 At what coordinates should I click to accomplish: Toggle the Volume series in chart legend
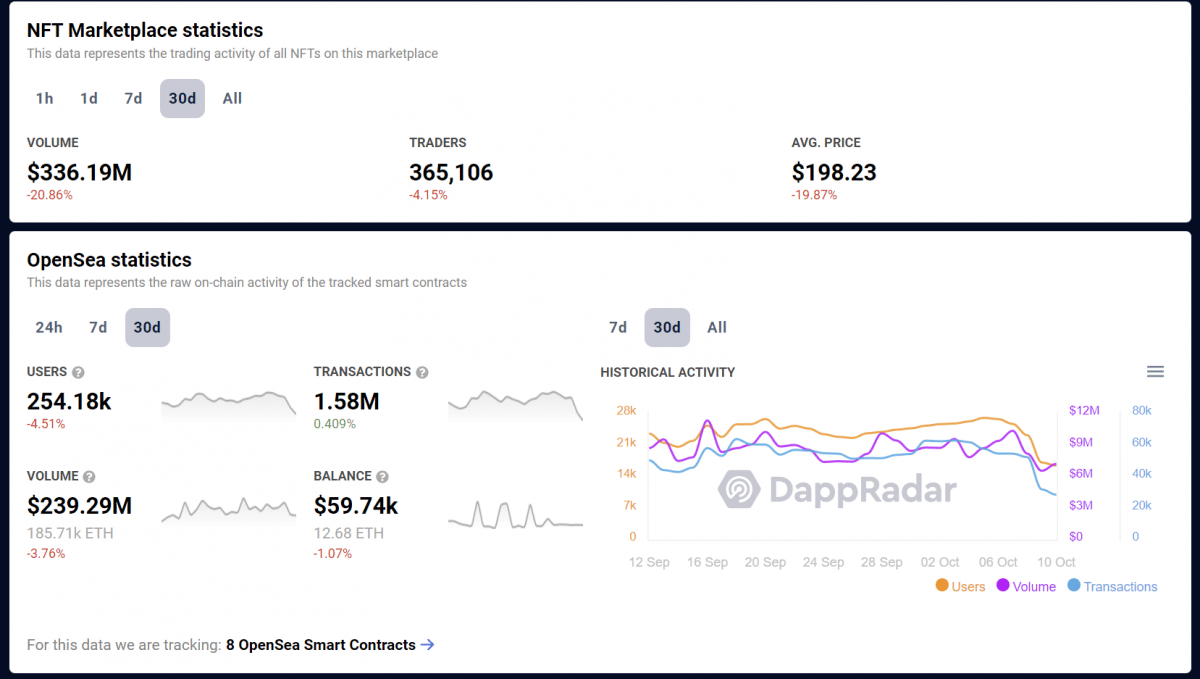(1026, 586)
